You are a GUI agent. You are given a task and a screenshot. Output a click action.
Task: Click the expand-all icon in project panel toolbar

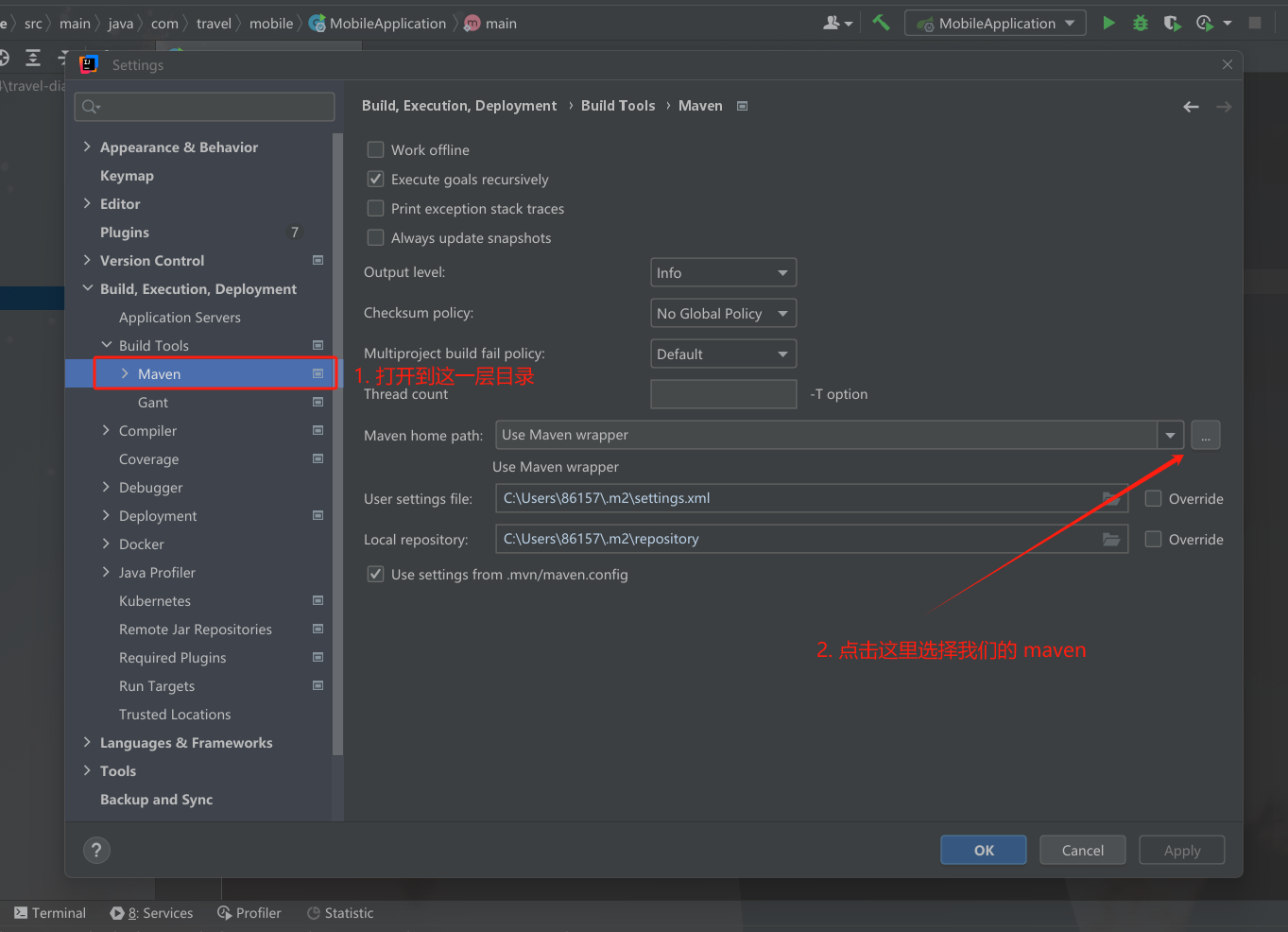click(33, 58)
